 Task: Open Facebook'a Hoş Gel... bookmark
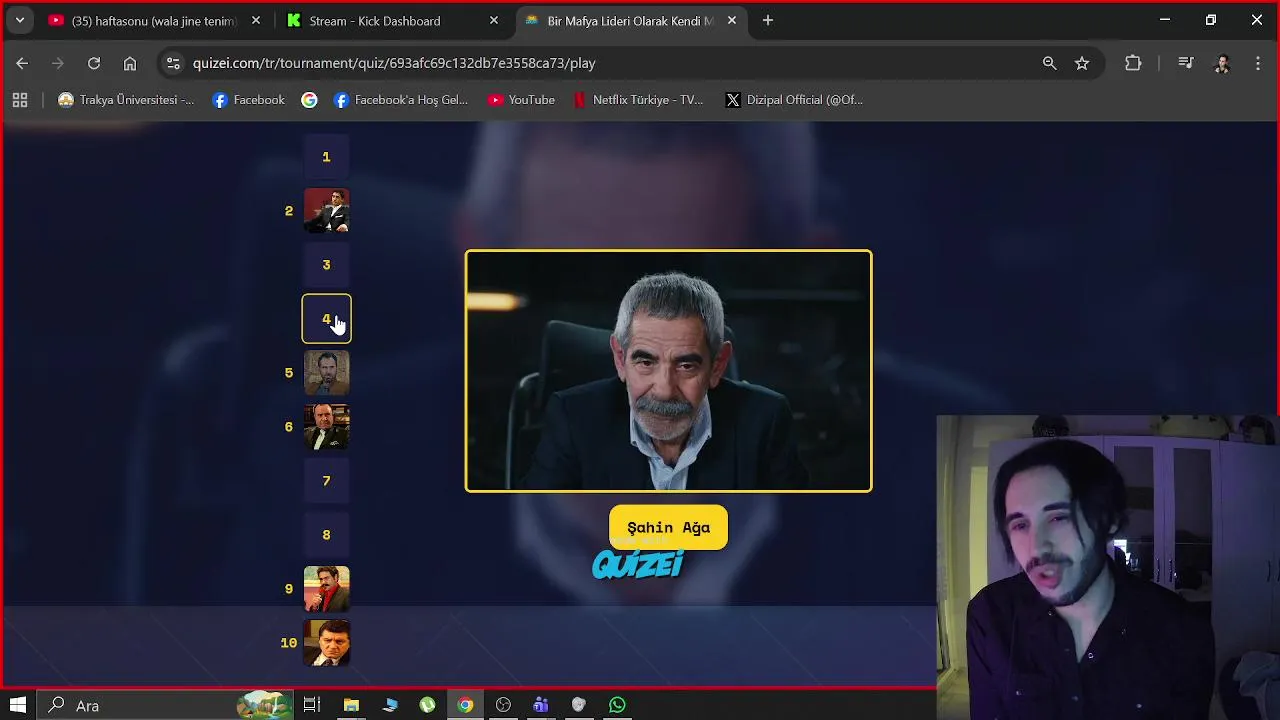point(401,100)
